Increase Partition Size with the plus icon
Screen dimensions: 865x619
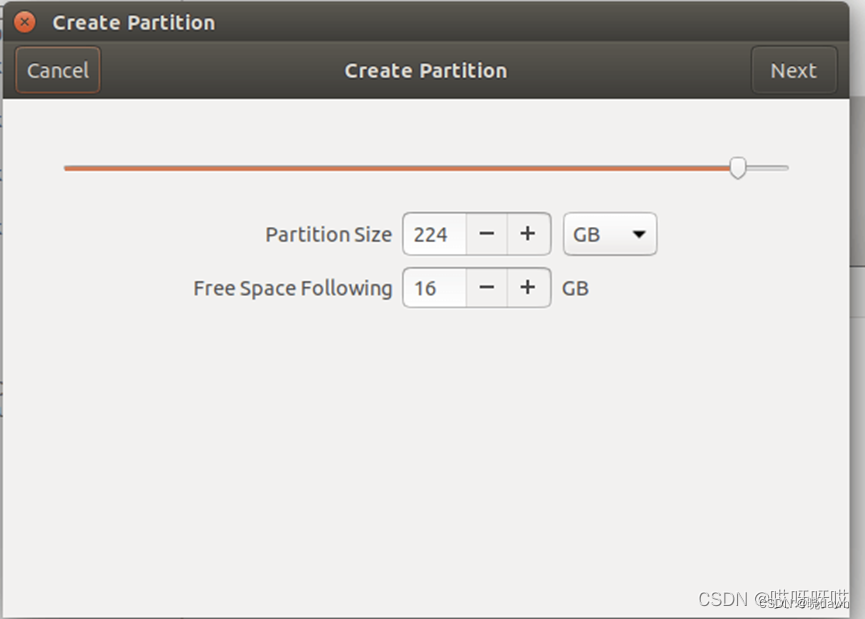528,234
